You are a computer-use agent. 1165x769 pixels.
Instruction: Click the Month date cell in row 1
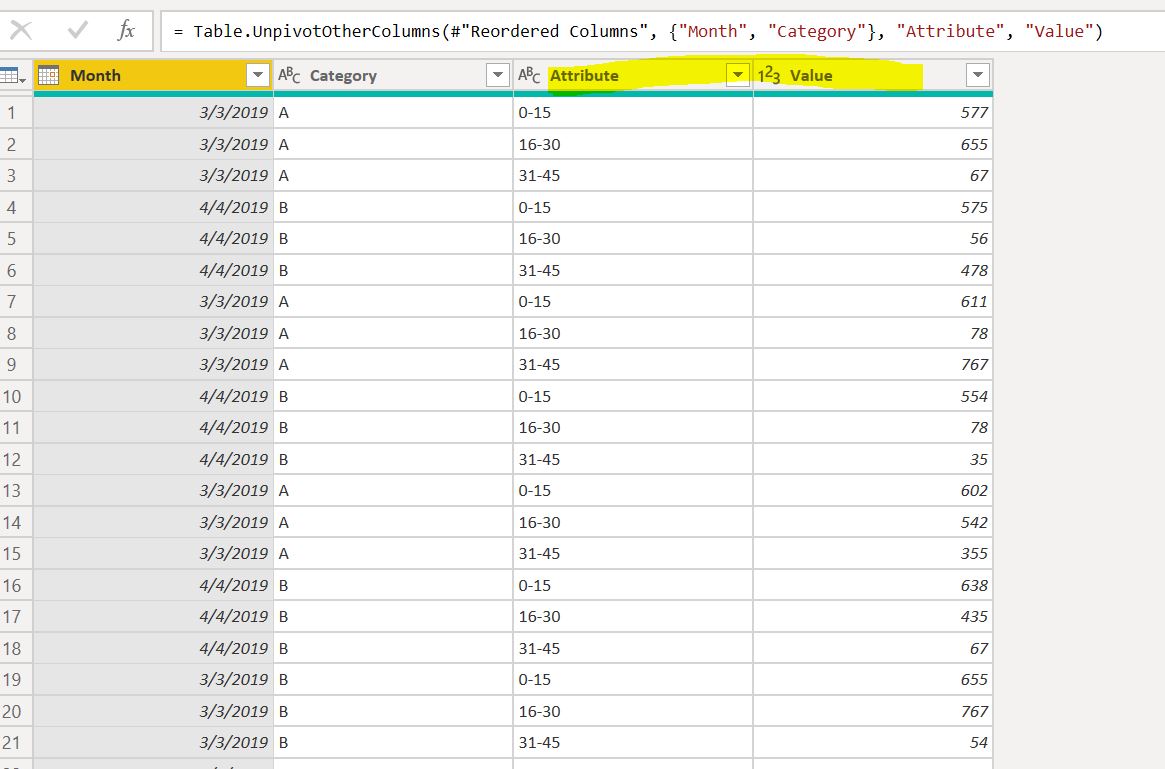[153, 113]
